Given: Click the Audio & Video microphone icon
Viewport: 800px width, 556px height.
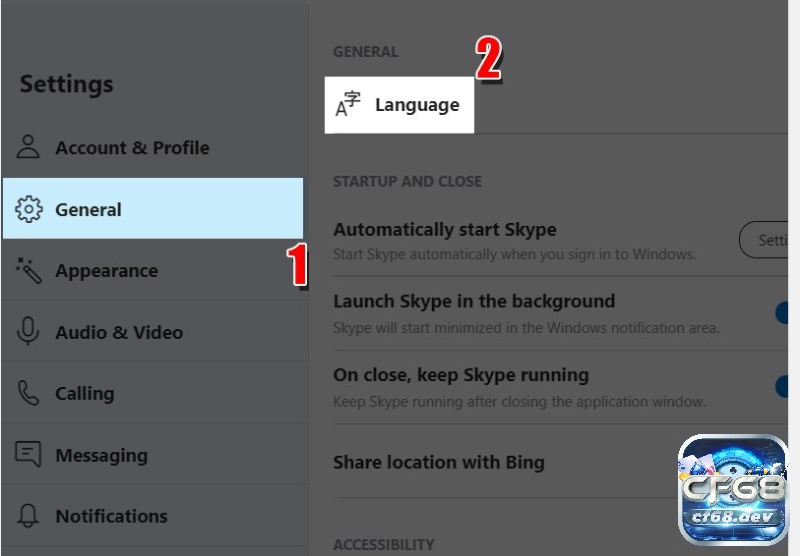Looking at the screenshot, I should coord(28,331).
